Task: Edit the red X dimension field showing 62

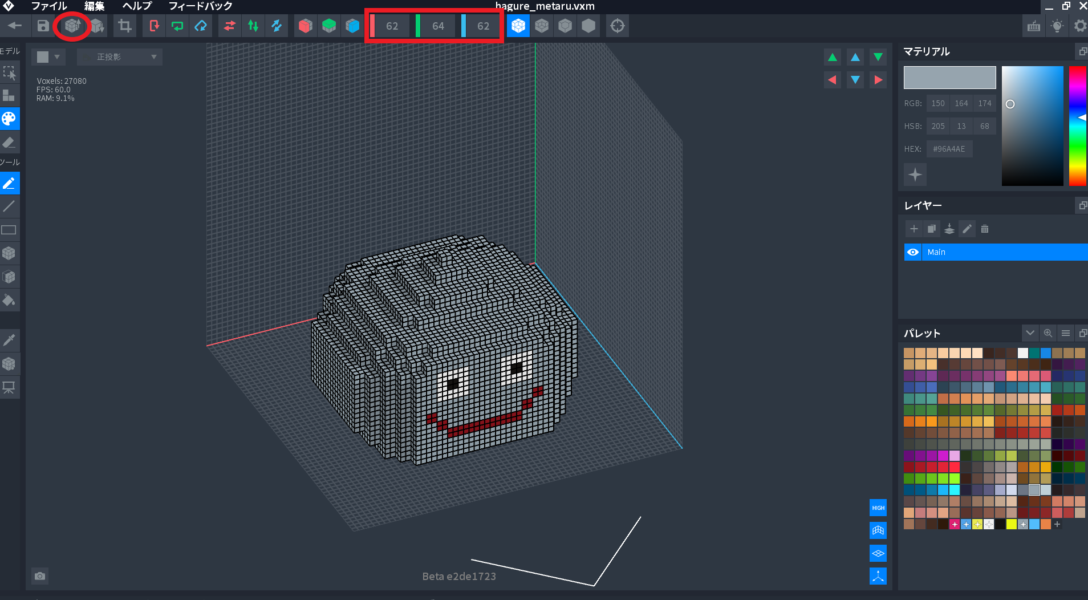Action: [390, 26]
